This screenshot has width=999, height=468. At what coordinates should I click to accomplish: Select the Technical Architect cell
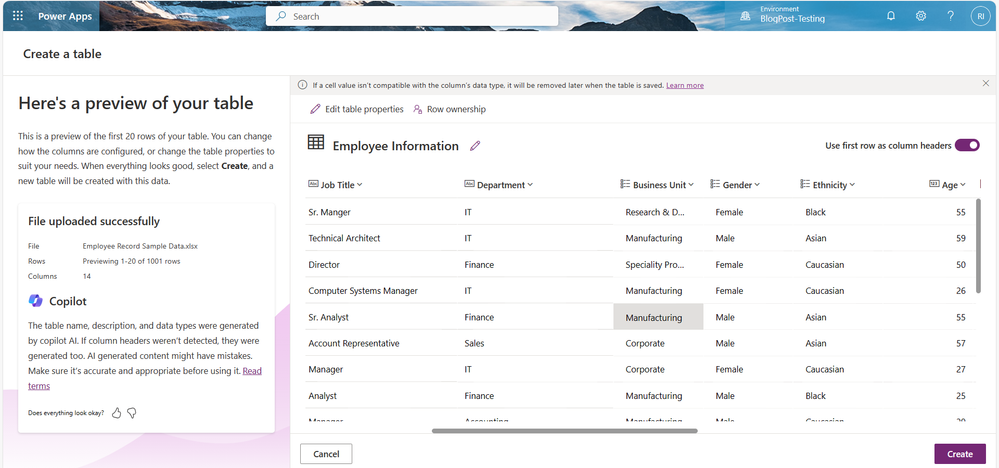382,238
